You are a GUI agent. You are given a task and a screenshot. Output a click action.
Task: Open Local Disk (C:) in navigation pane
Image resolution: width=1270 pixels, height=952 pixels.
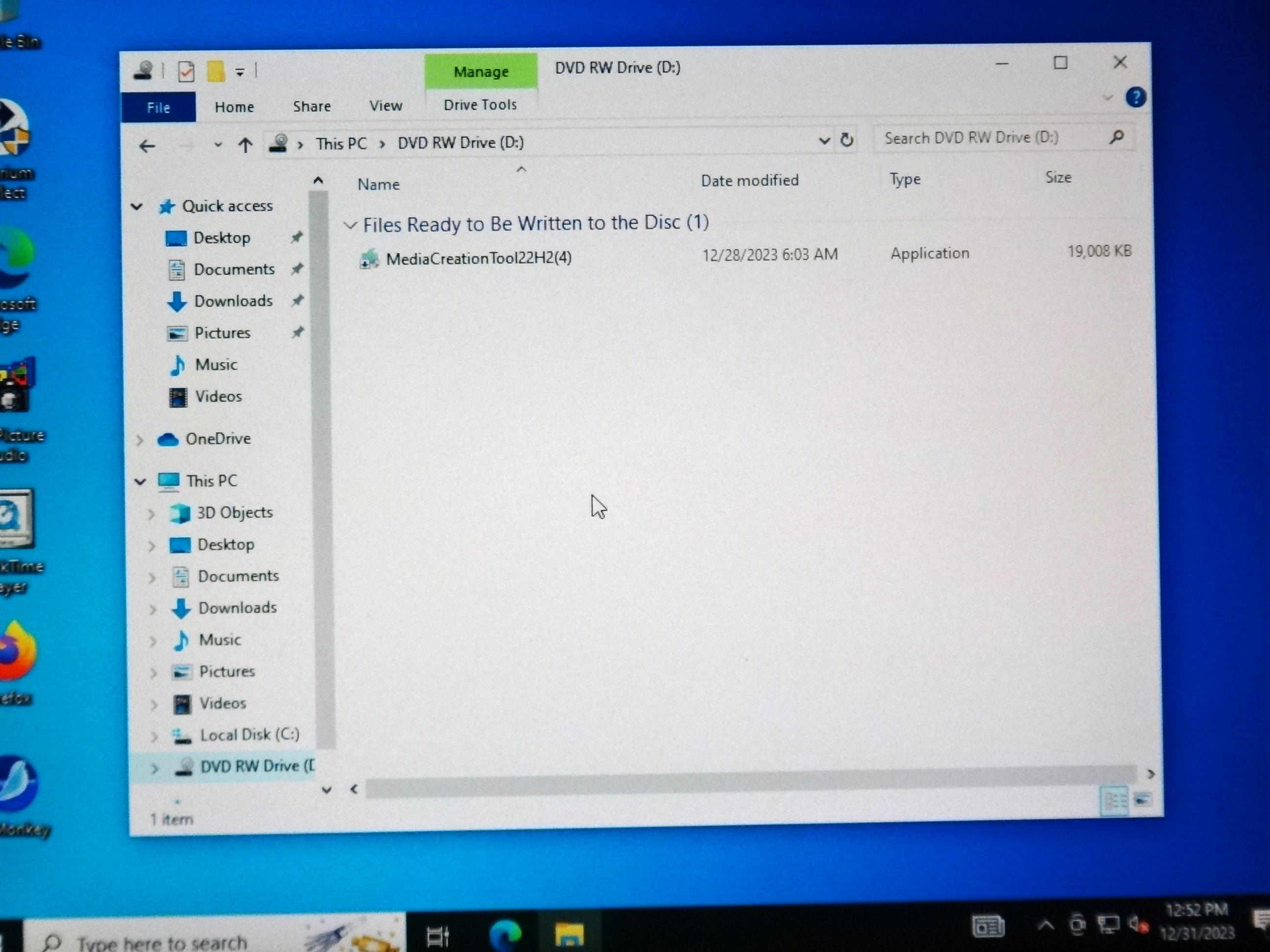click(250, 735)
